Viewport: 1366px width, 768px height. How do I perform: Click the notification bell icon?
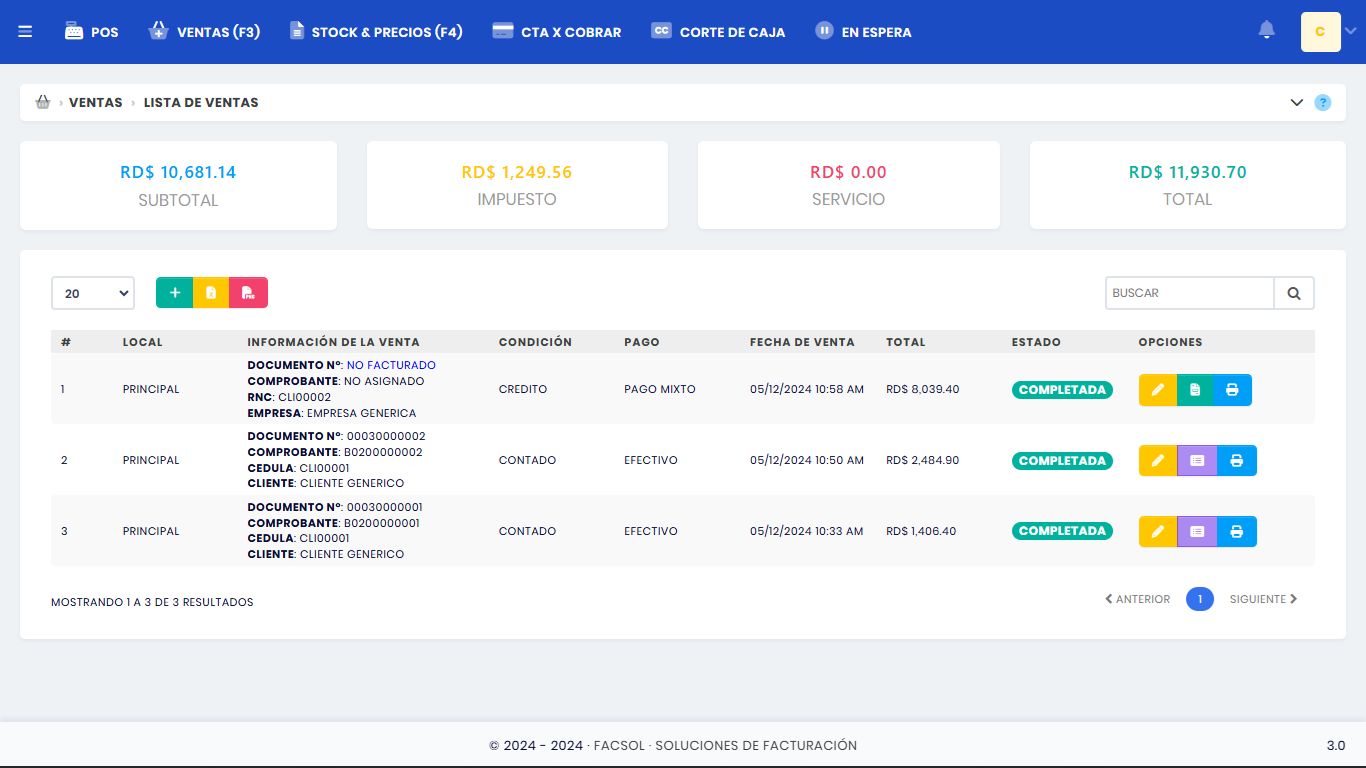[x=1266, y=31]
